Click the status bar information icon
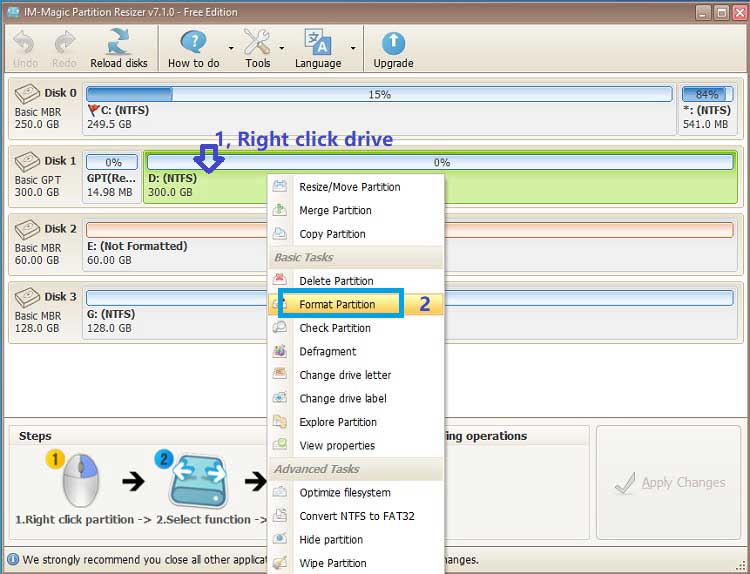 point(13,559)
